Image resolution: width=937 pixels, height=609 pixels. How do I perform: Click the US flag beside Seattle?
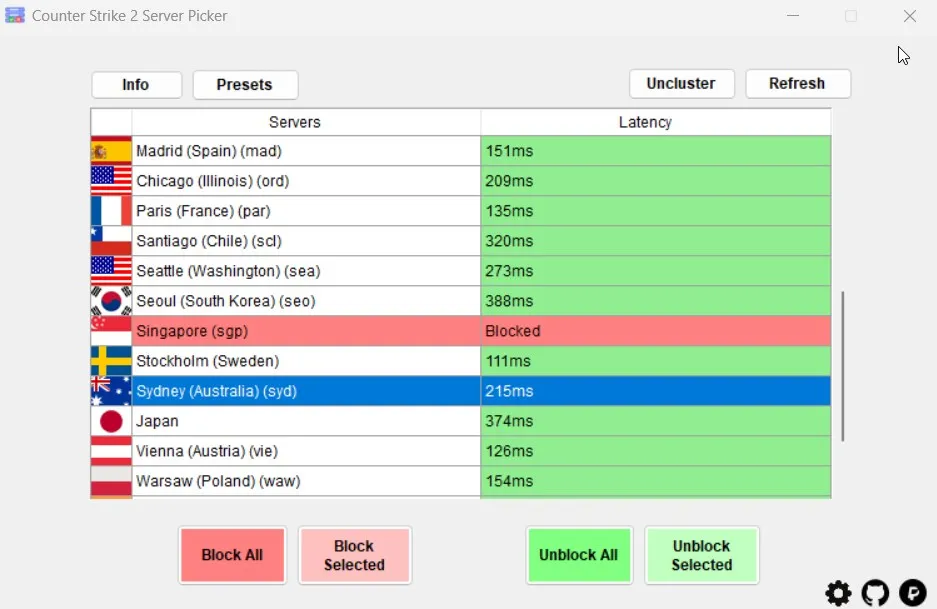point(111,271)
